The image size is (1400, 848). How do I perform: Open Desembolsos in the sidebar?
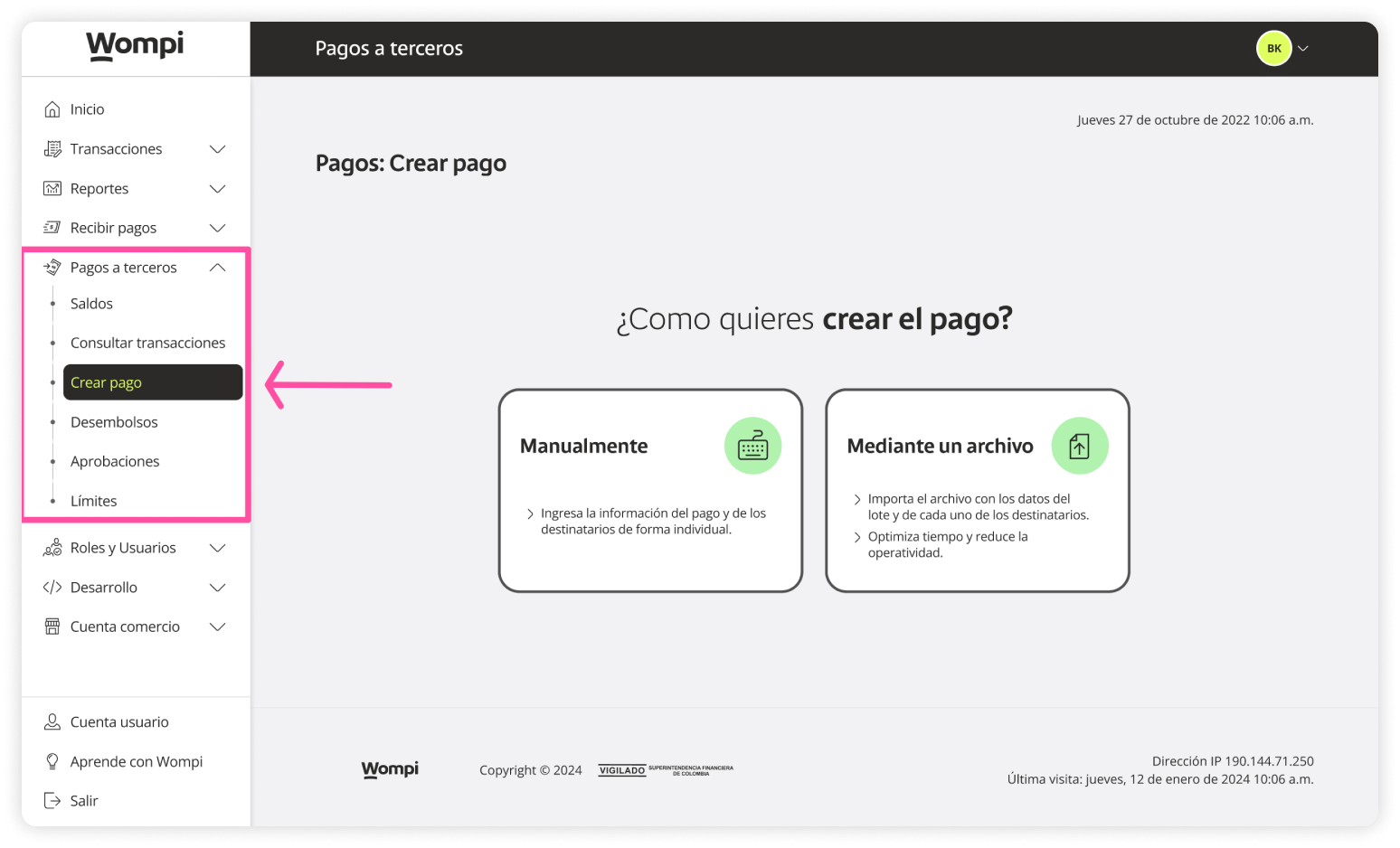[x=114, y=421]
